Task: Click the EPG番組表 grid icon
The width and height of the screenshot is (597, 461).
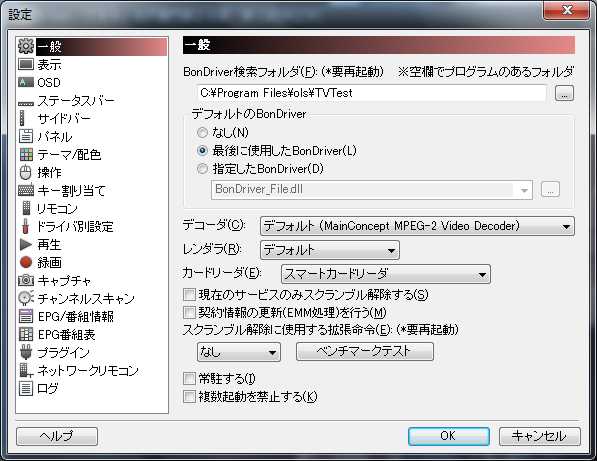Action: [26, 334]
